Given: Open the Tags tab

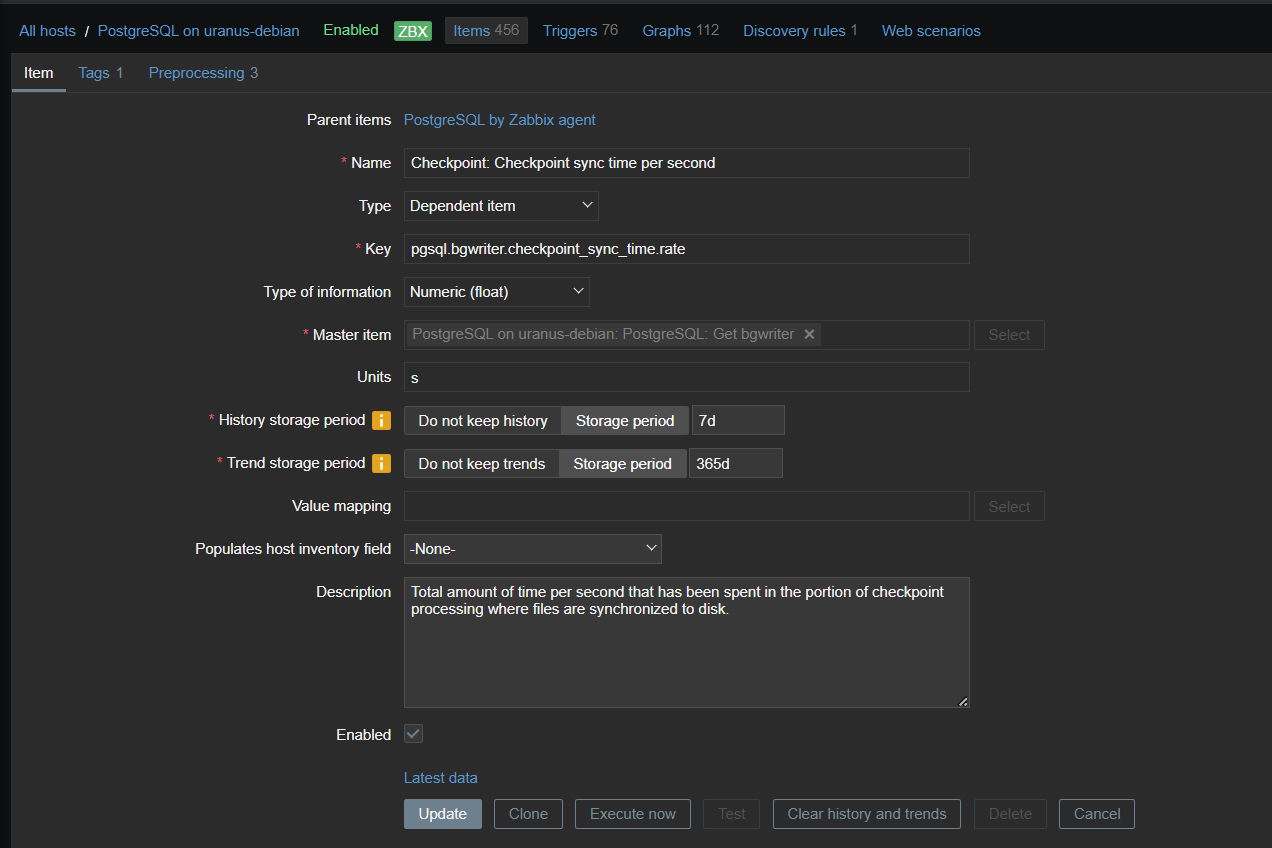Looking at the screenshot, I should (x=100, y=73).
